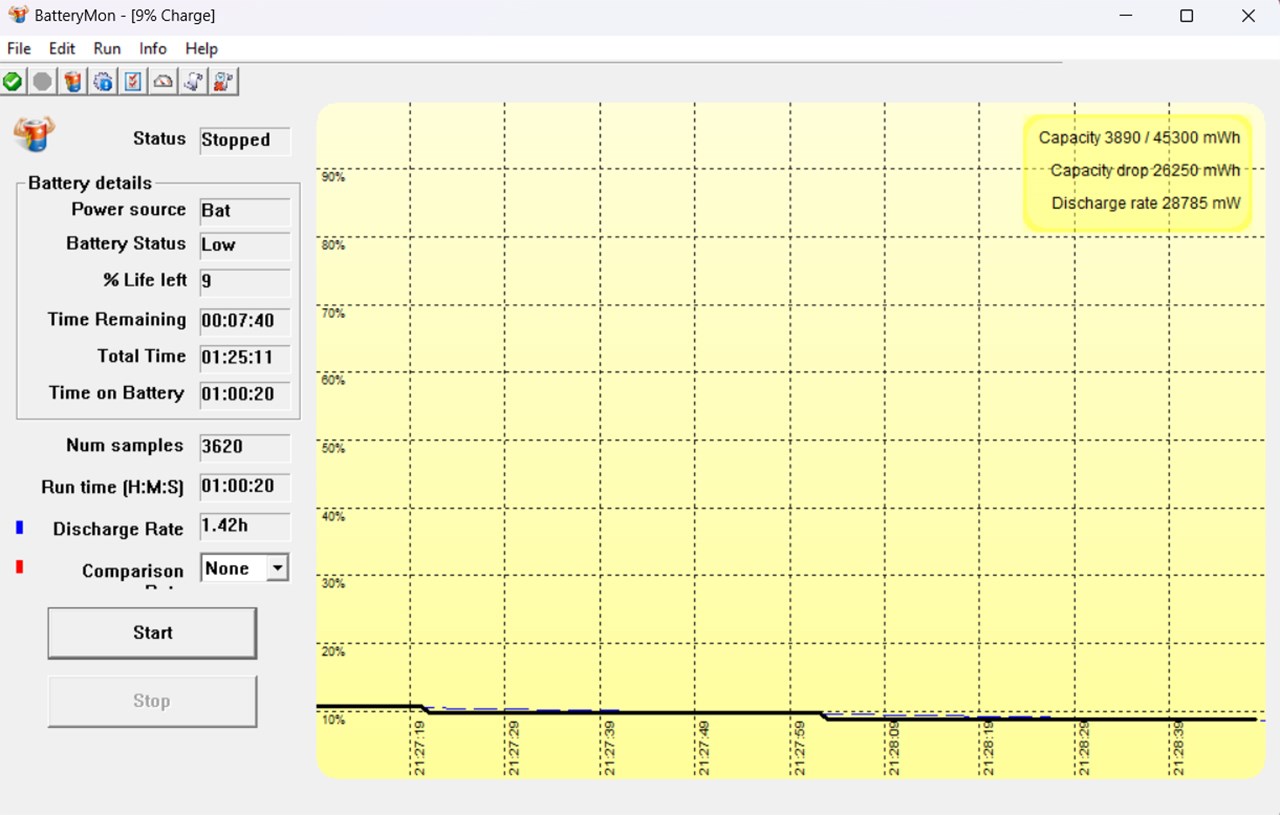Open the Edit menu
Viewport: 1280px width, 815px height.
tap(62, 48)
